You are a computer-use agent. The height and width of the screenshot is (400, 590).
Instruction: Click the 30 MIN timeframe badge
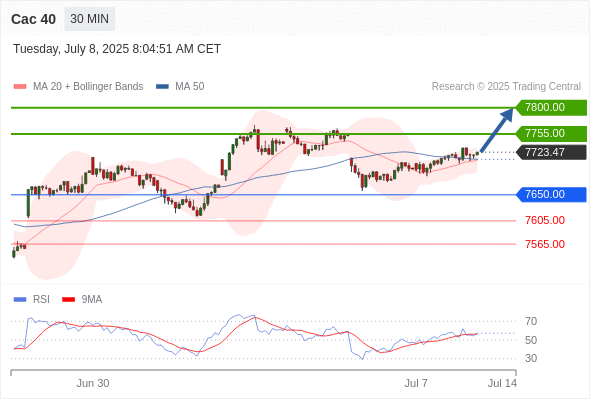pos(90,19)
